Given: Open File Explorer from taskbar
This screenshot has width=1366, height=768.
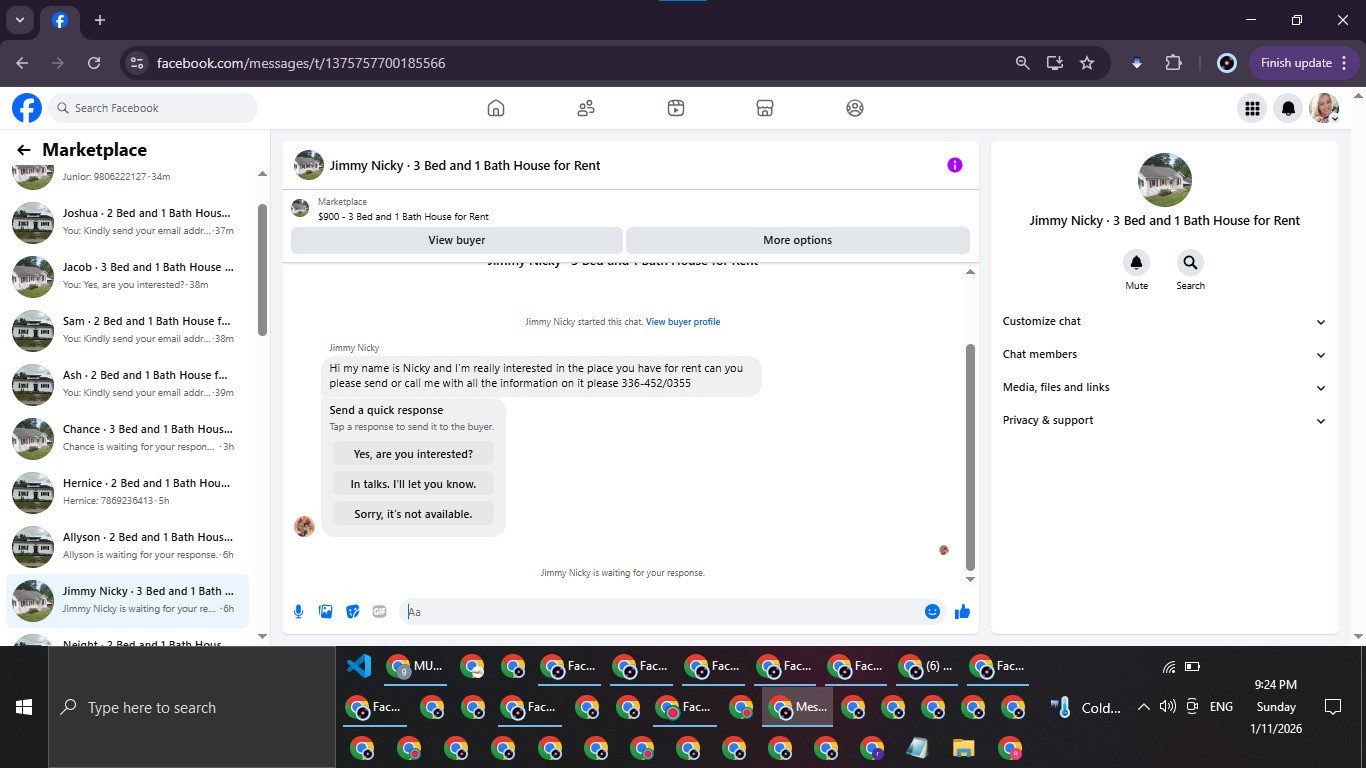Looking at the screenshot, I should [x=963, y=748].
